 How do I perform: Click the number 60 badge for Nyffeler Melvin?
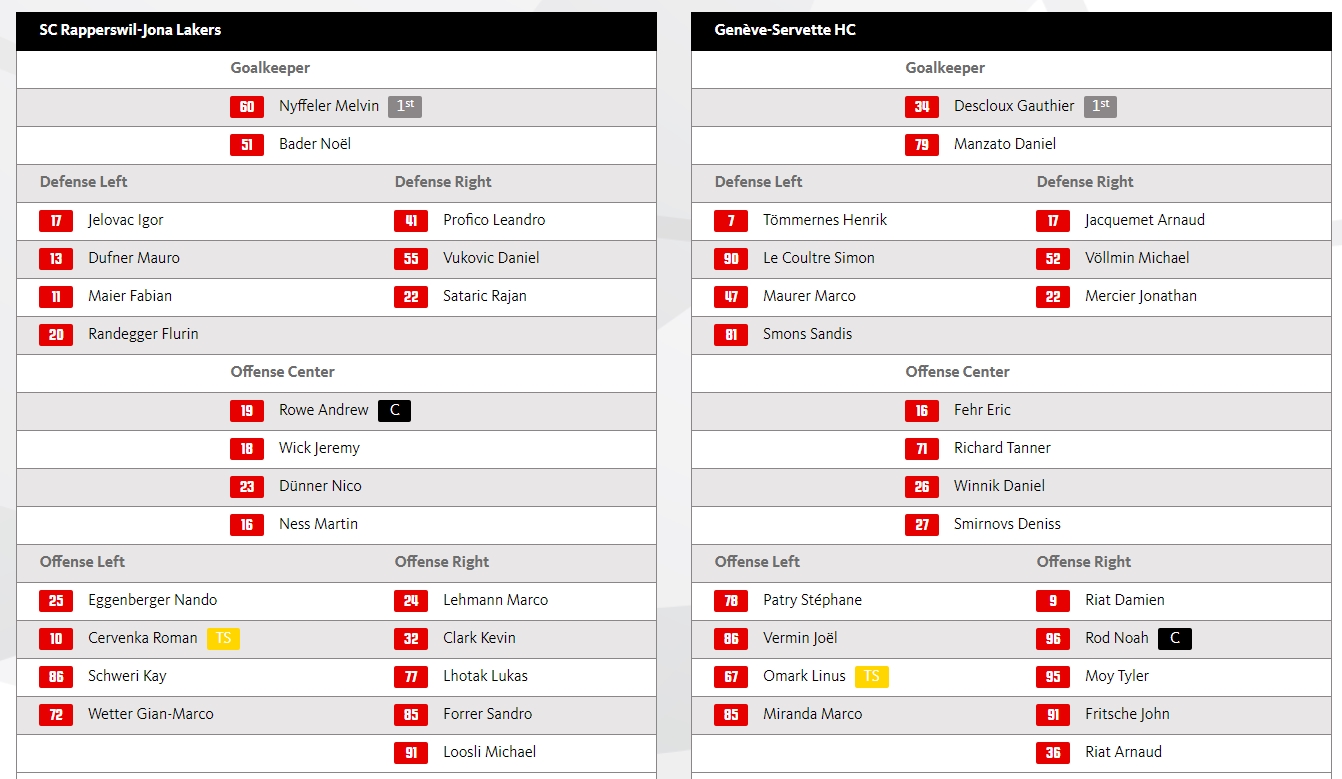(247, 107)
